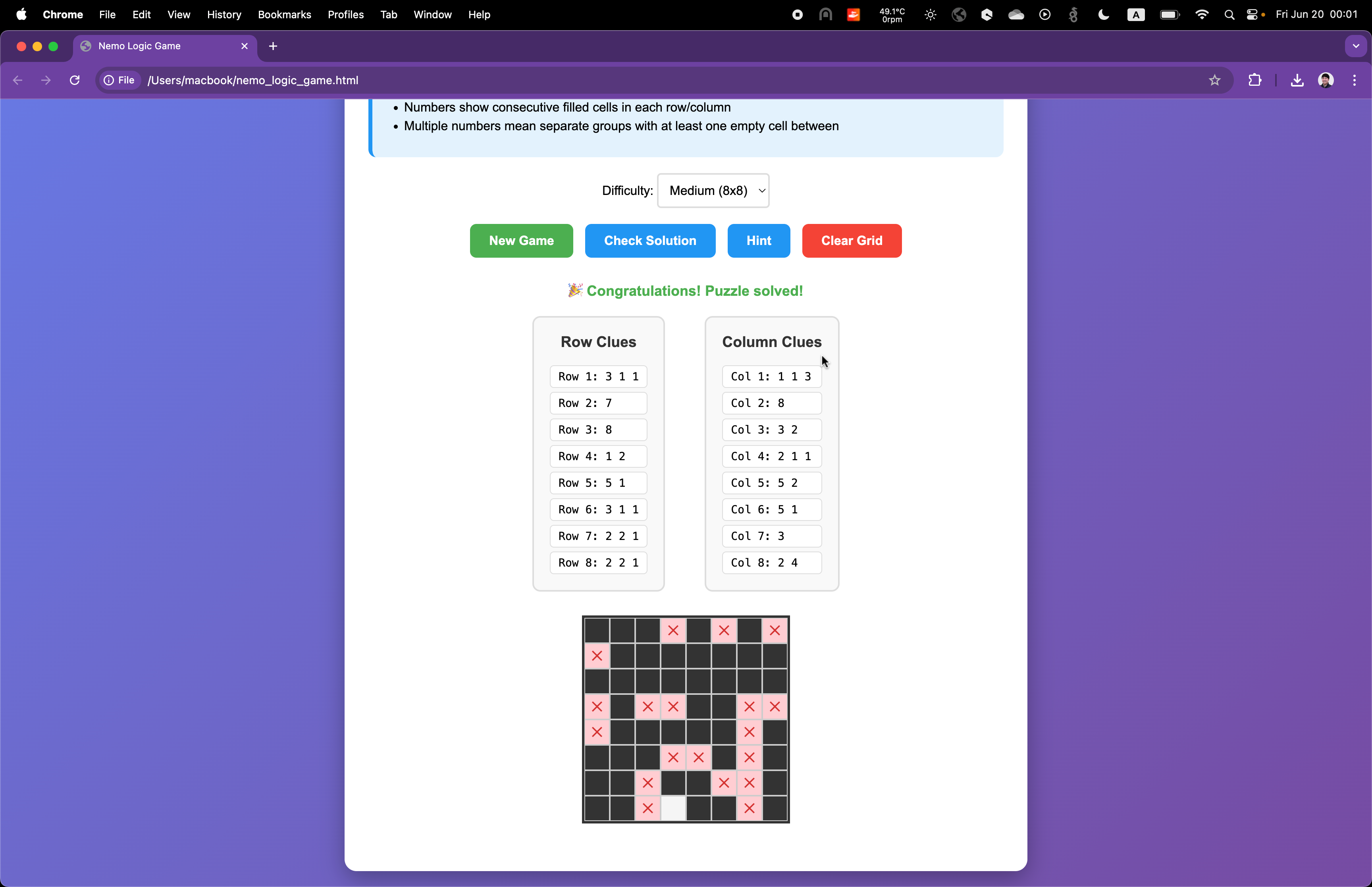Click the Check Solution button
This screenshot has width=1372, height=887.
point(650,241)
